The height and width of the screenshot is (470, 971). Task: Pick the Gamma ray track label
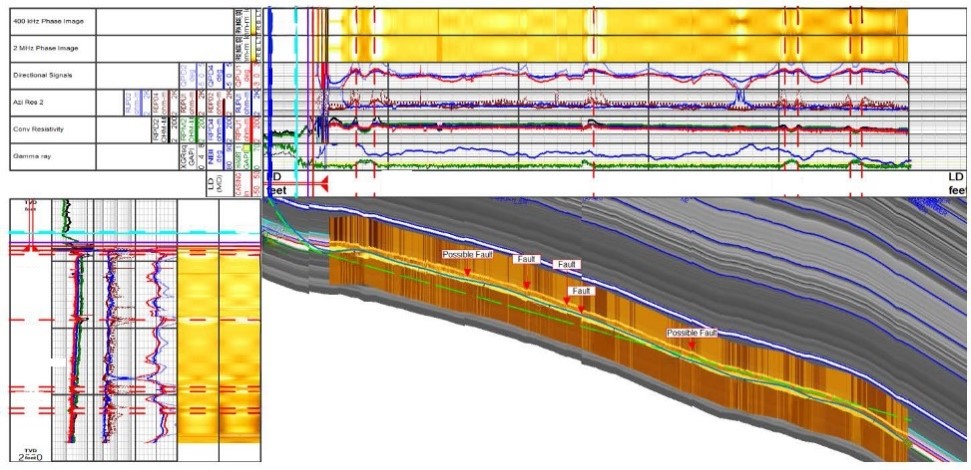click(x=31, y=156)
